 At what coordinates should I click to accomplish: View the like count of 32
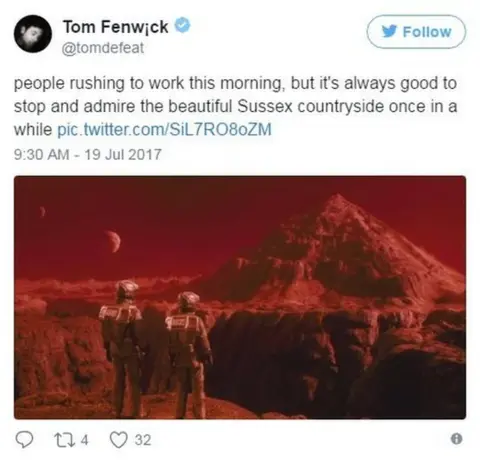coord(143,440)
